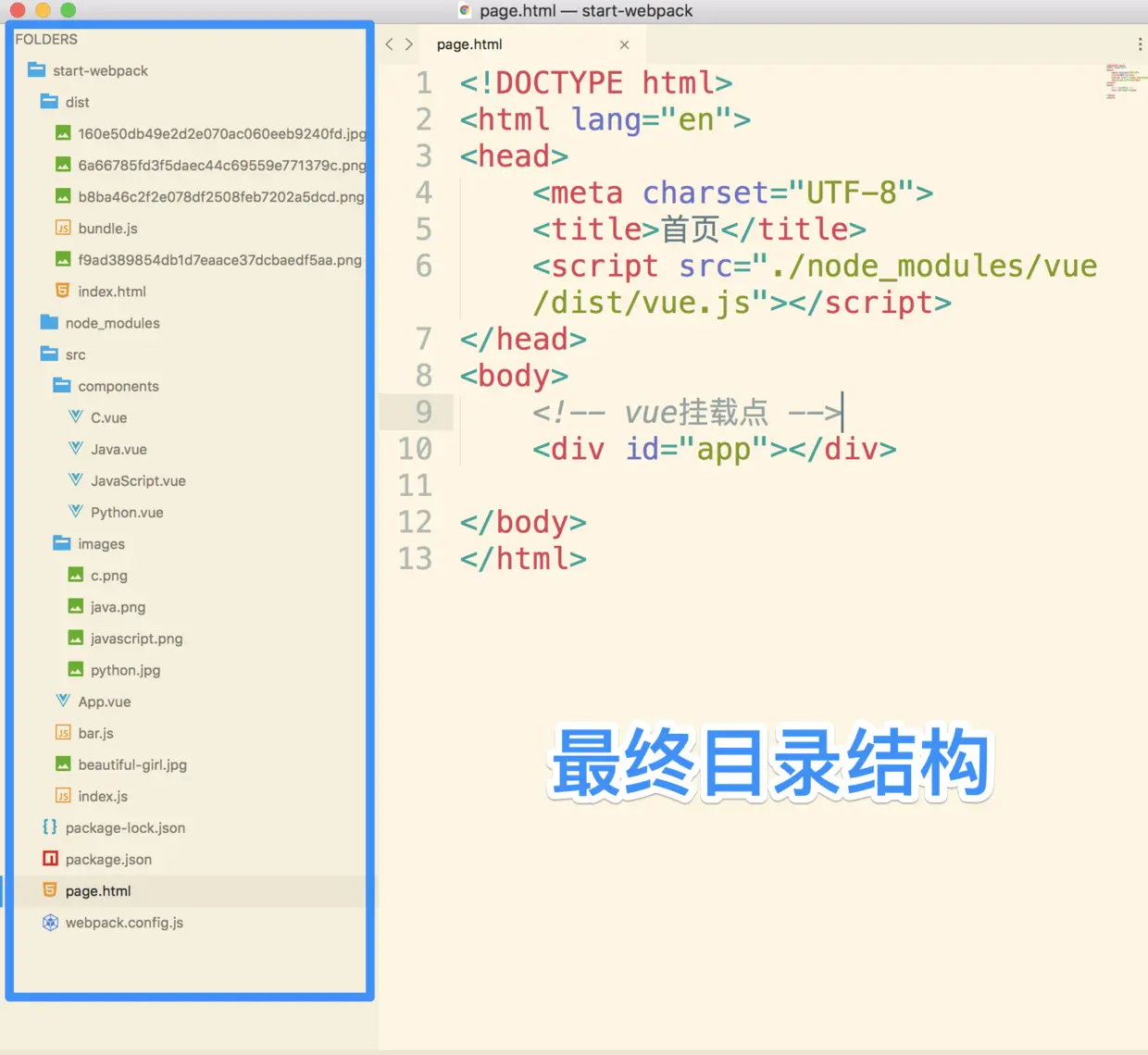Viewport: 1148px width, 1055px height.
Task: Select the node_modules folder label
Action: (113, 323)
